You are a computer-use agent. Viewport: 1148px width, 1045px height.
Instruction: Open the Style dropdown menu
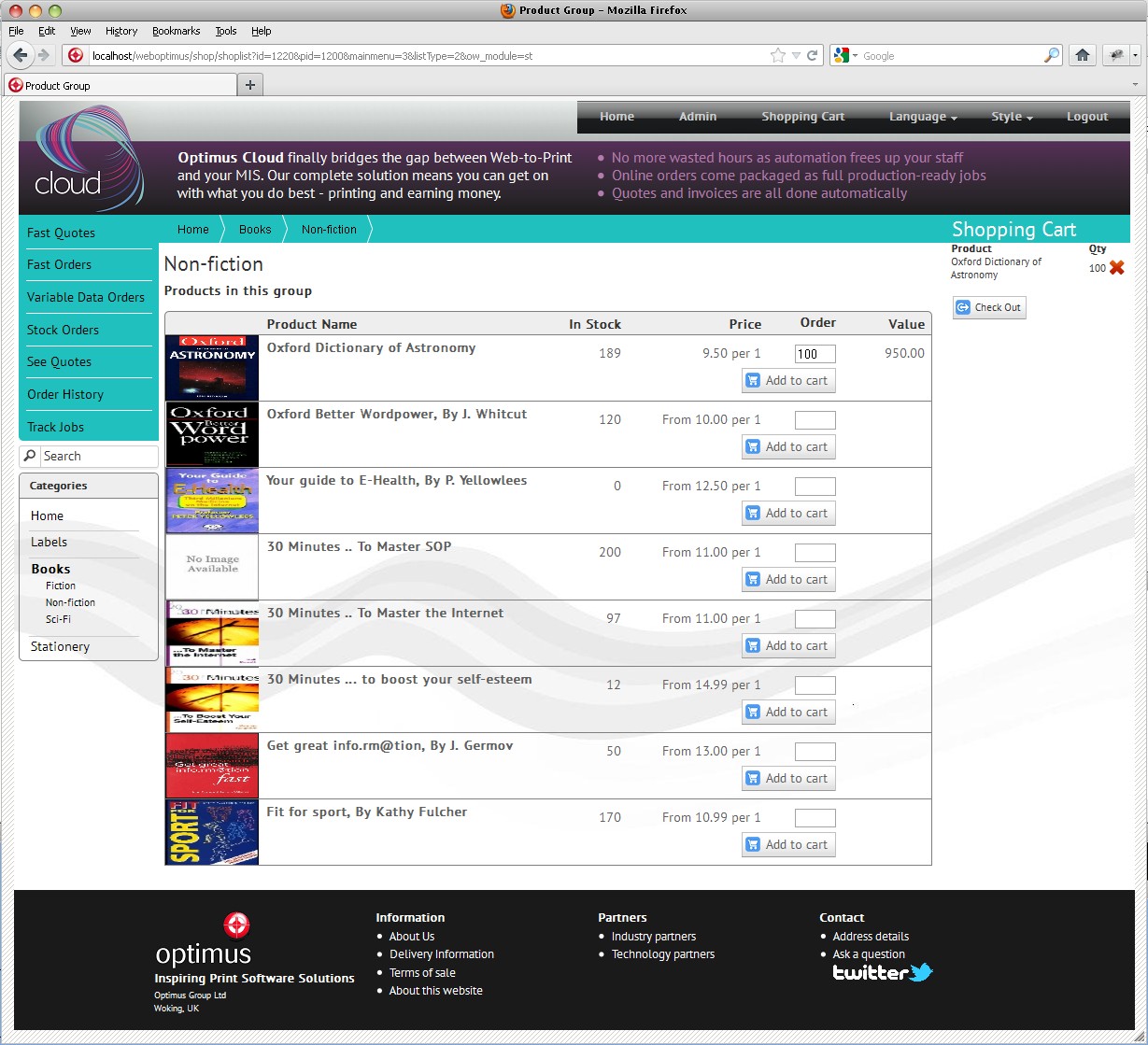(x=1012, y=117)
